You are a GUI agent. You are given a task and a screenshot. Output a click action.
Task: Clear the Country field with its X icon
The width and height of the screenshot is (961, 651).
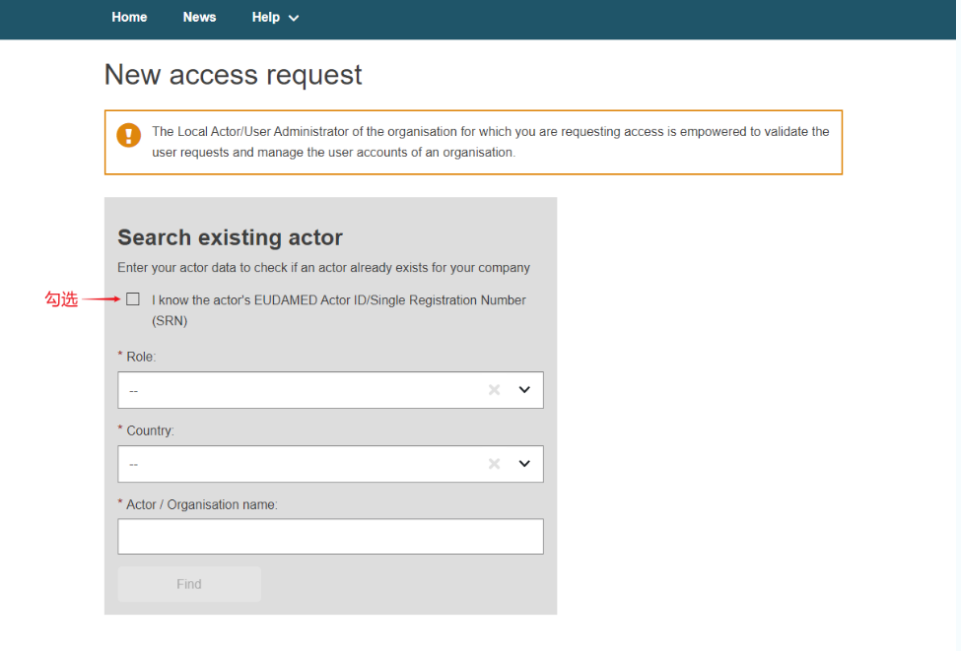[x=494, y=464]
